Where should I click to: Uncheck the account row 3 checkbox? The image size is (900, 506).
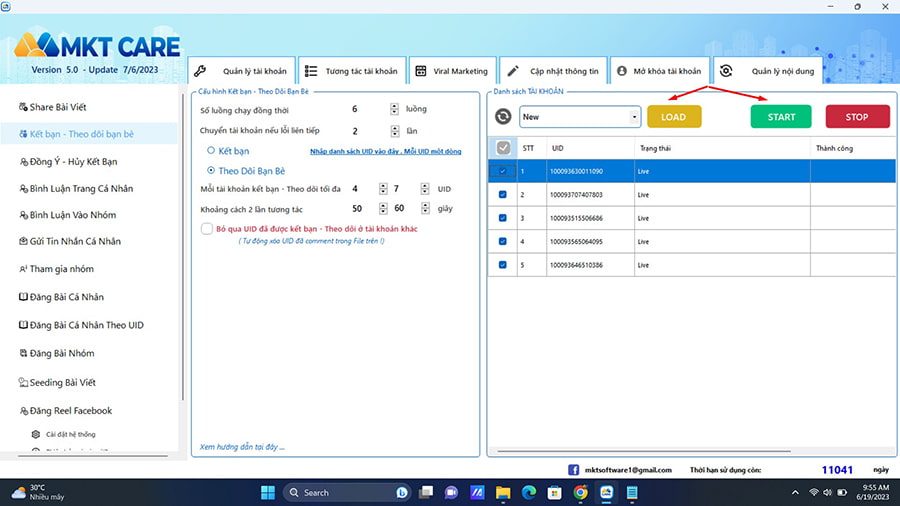tap(503, 218)
